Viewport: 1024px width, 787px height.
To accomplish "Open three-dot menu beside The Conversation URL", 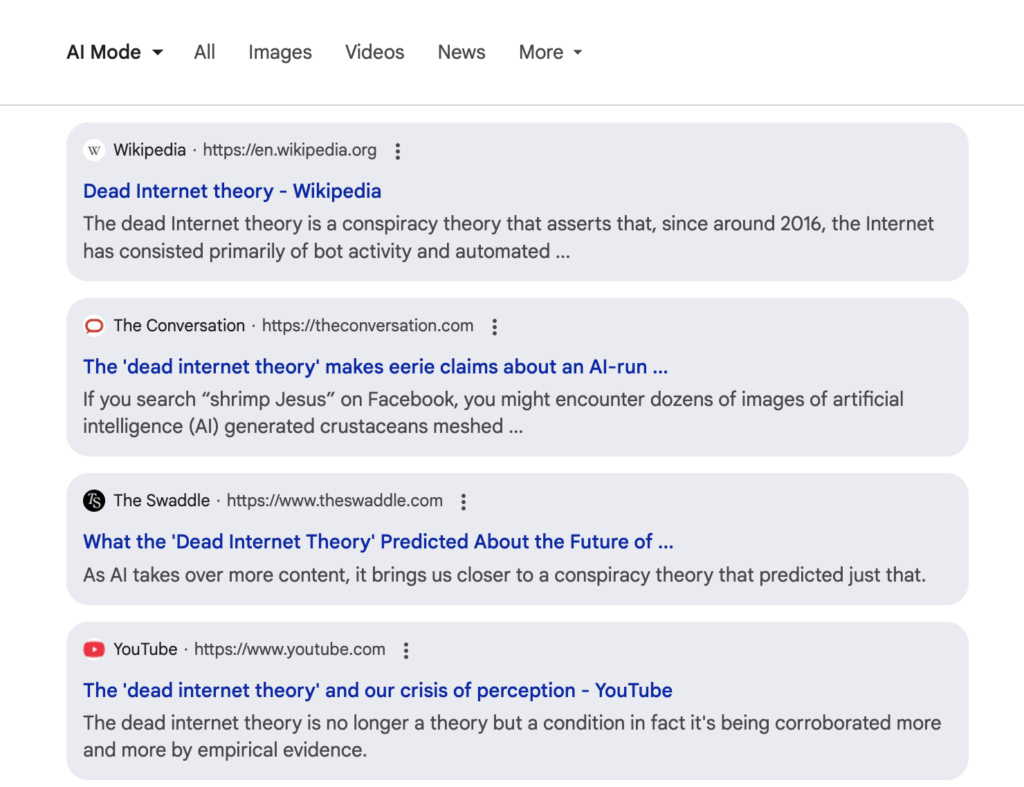I will point(494,326).
